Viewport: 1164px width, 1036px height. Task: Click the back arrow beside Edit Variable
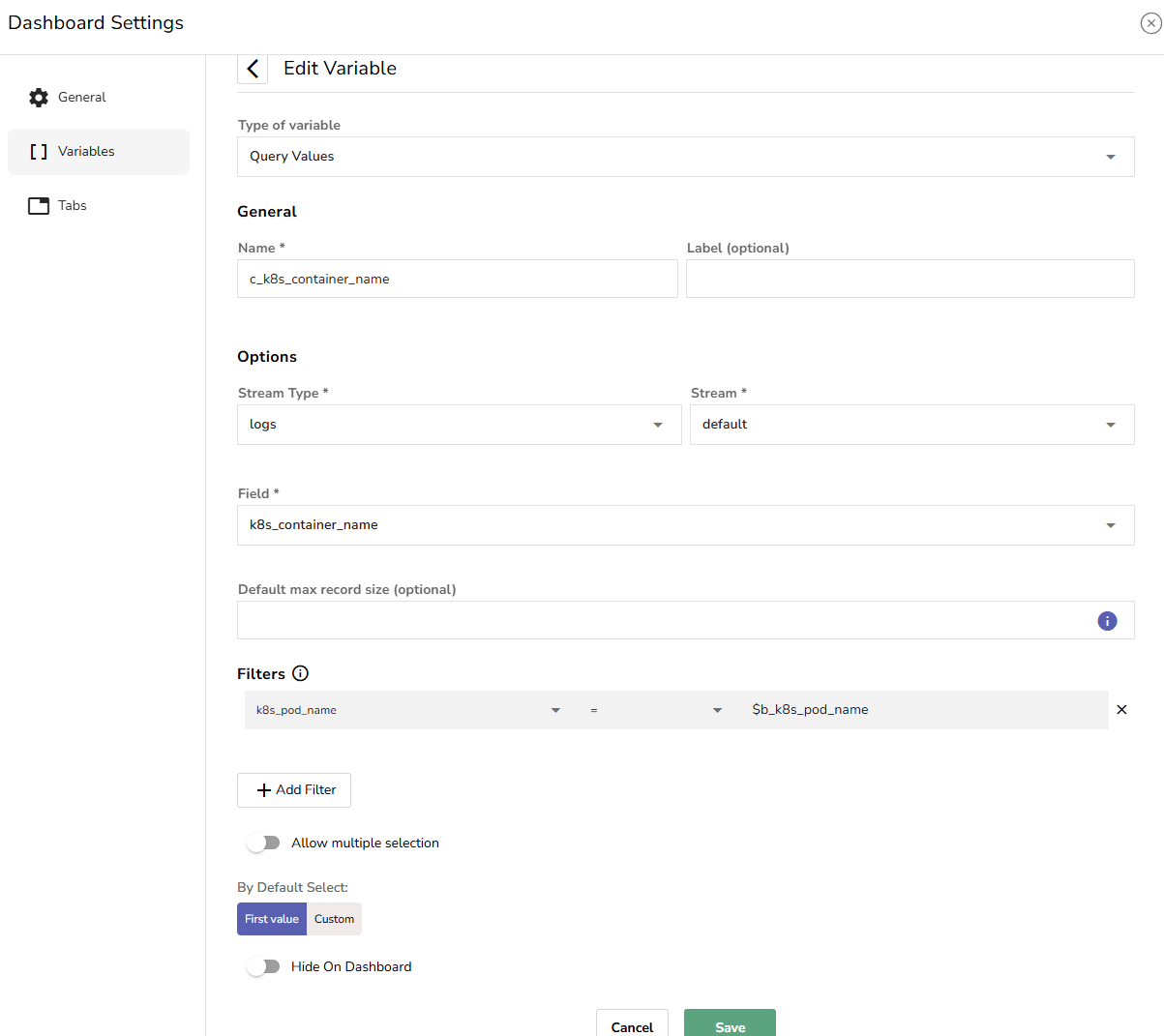click(x=253, y=69)
